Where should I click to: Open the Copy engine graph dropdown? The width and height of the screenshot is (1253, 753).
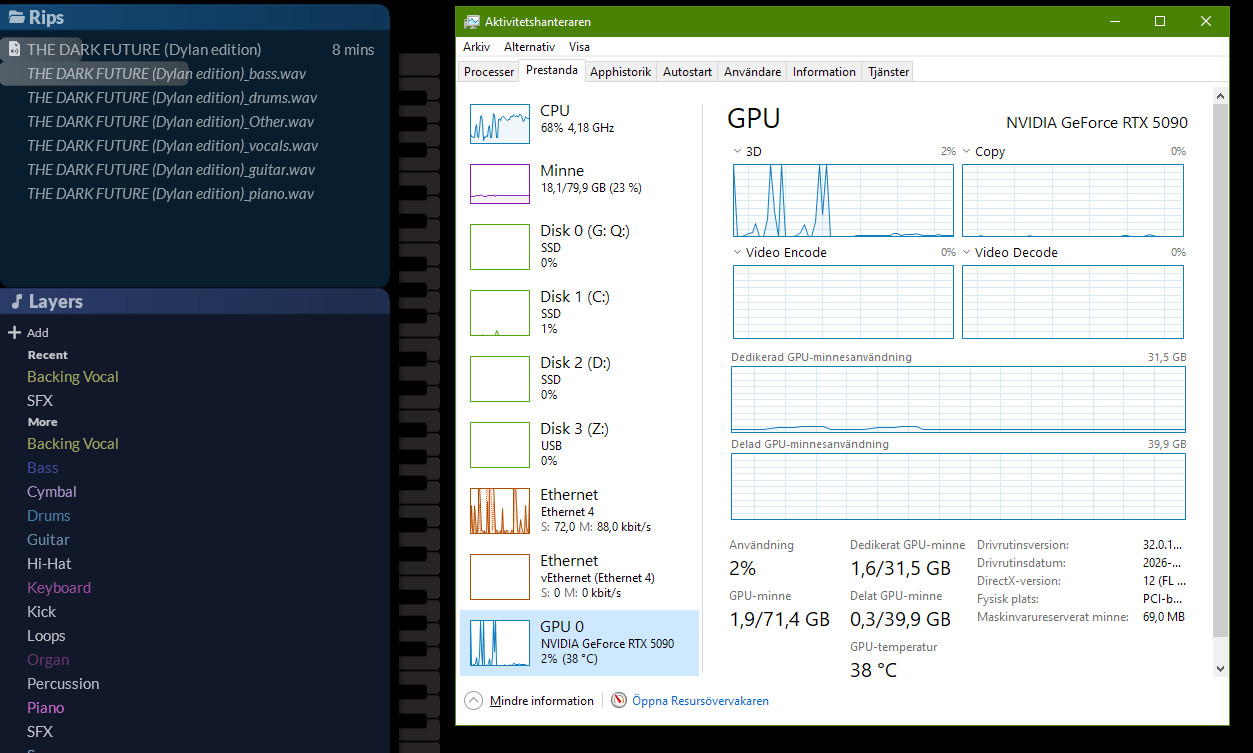967,152
